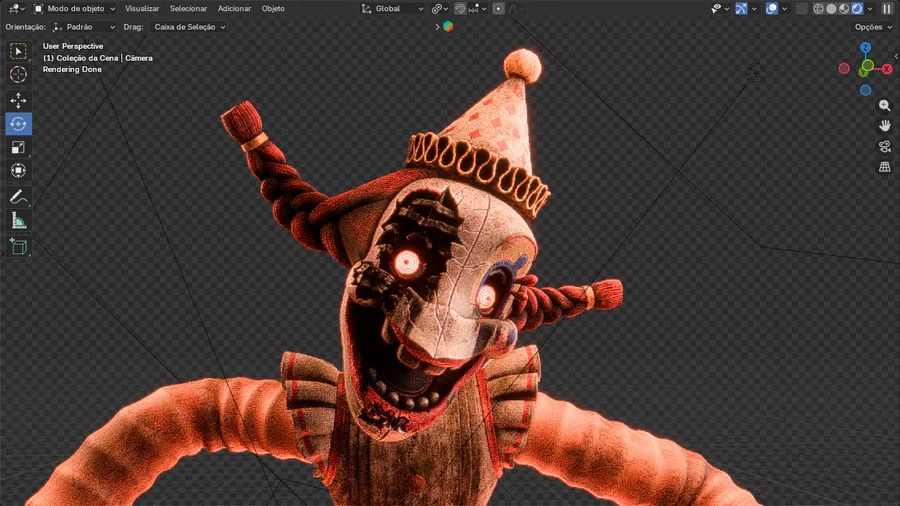Open the Adicionar menu
Viewport: 900px width, 506px height.
click(x=234, y=9)
